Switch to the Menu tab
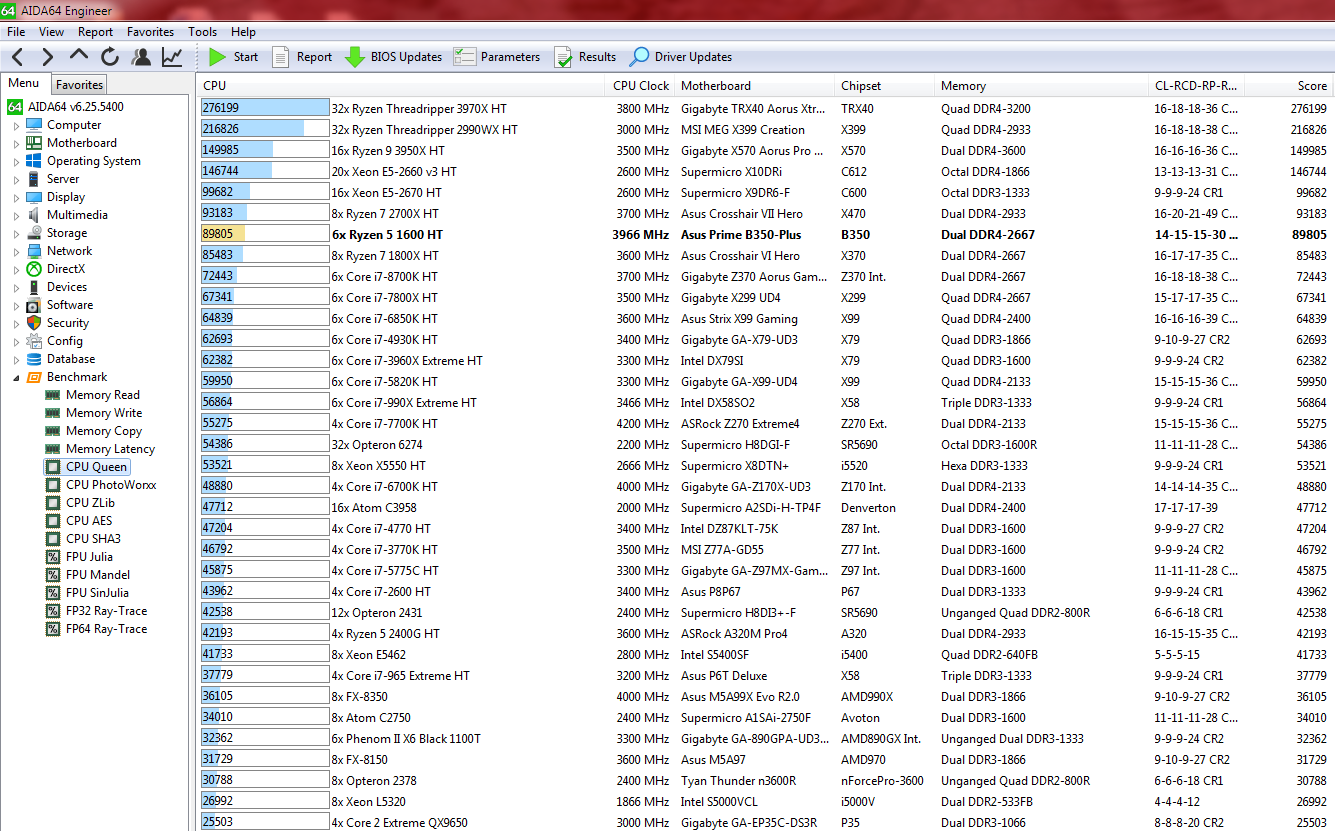The width and height of the screenshot is (1335, 831). click(x=24, y=84)
